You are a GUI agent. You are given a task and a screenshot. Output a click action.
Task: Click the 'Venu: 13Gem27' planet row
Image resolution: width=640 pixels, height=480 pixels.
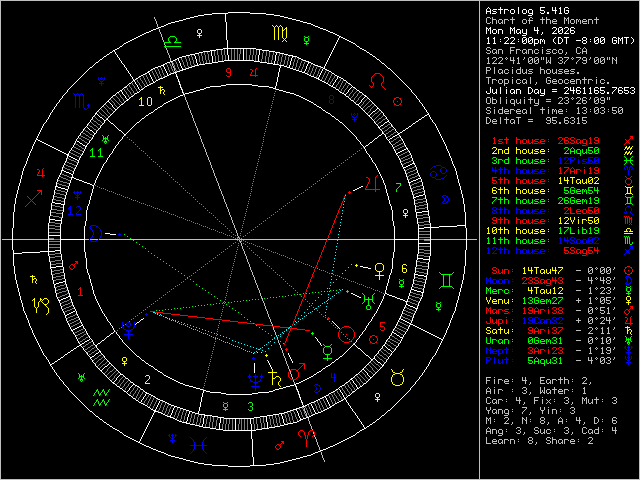559,301
